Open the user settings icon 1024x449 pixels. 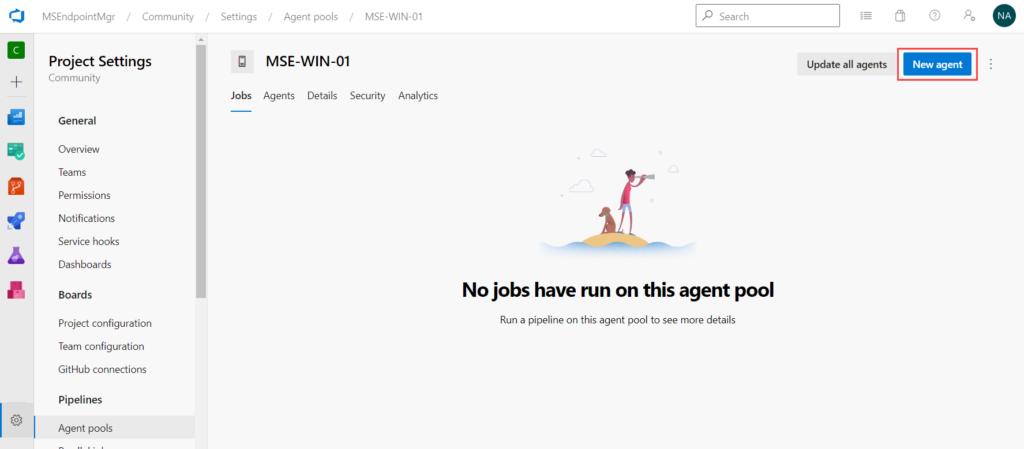point(969,16)
